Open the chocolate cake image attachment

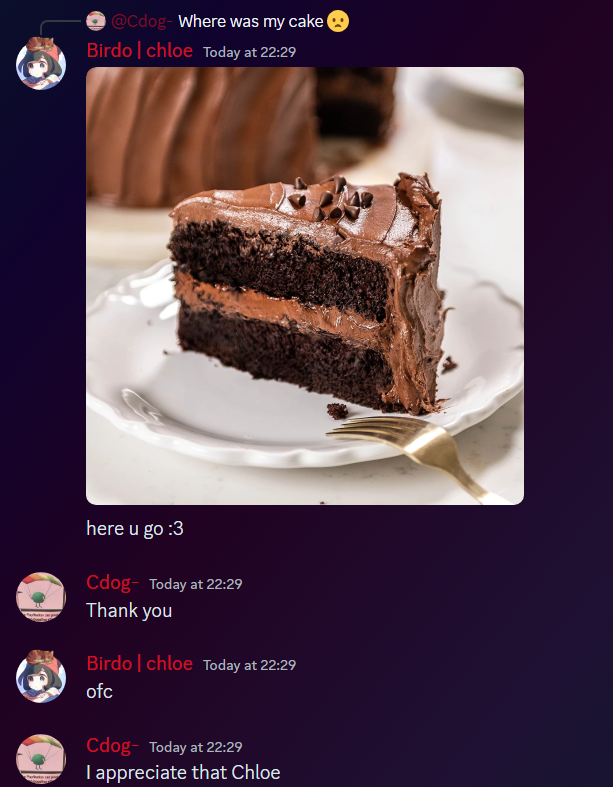(x=305, y=286)
